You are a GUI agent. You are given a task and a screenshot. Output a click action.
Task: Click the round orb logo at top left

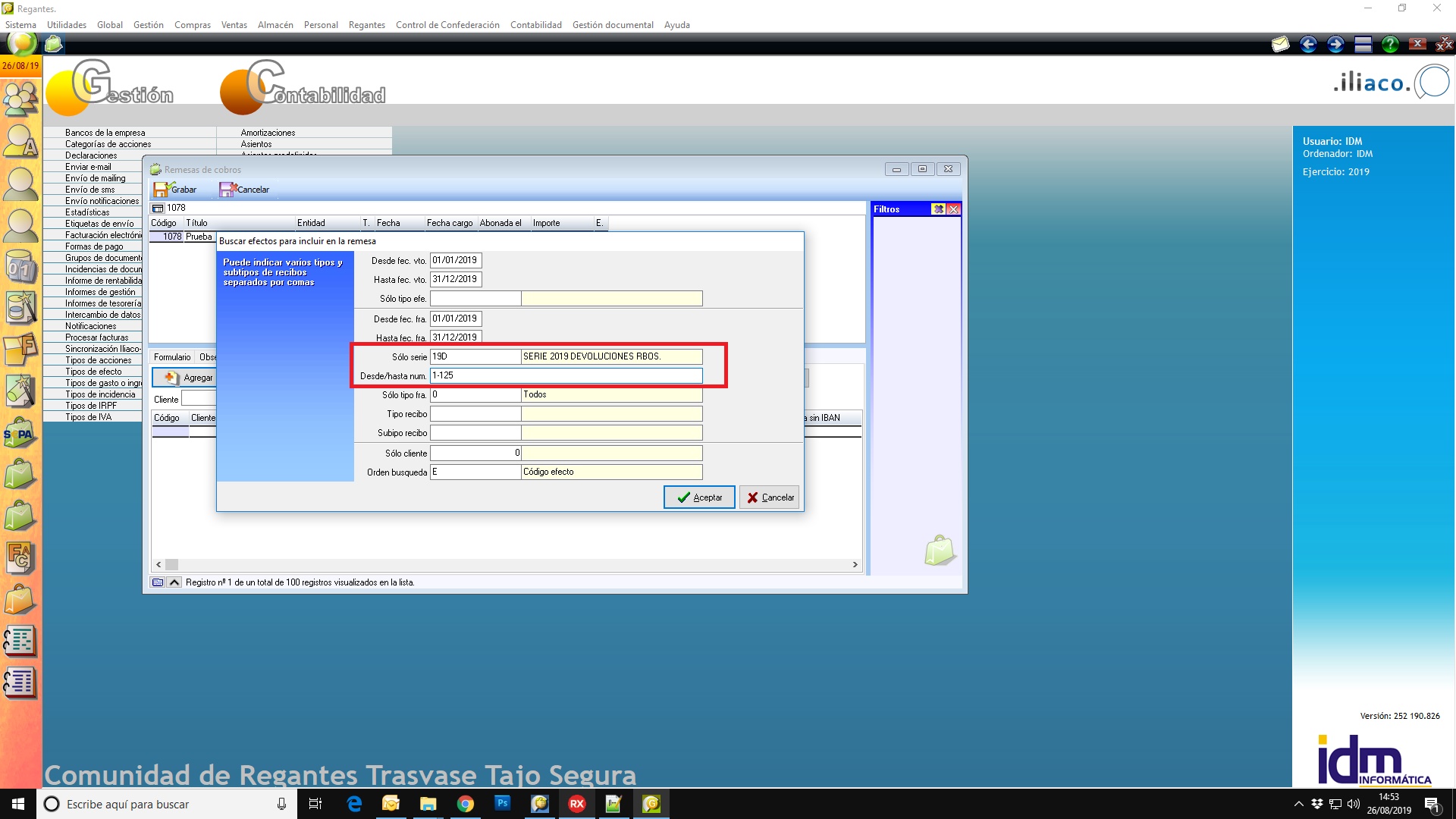click(x=21, y=43)
